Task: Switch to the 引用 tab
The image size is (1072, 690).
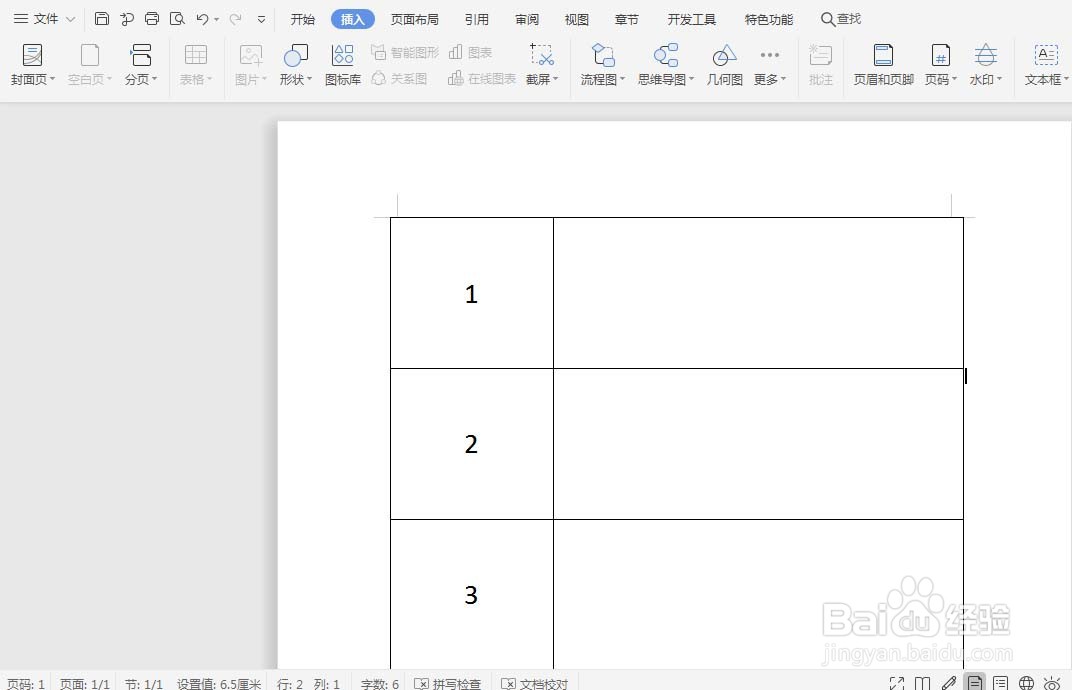Action: tap(477, 20)
